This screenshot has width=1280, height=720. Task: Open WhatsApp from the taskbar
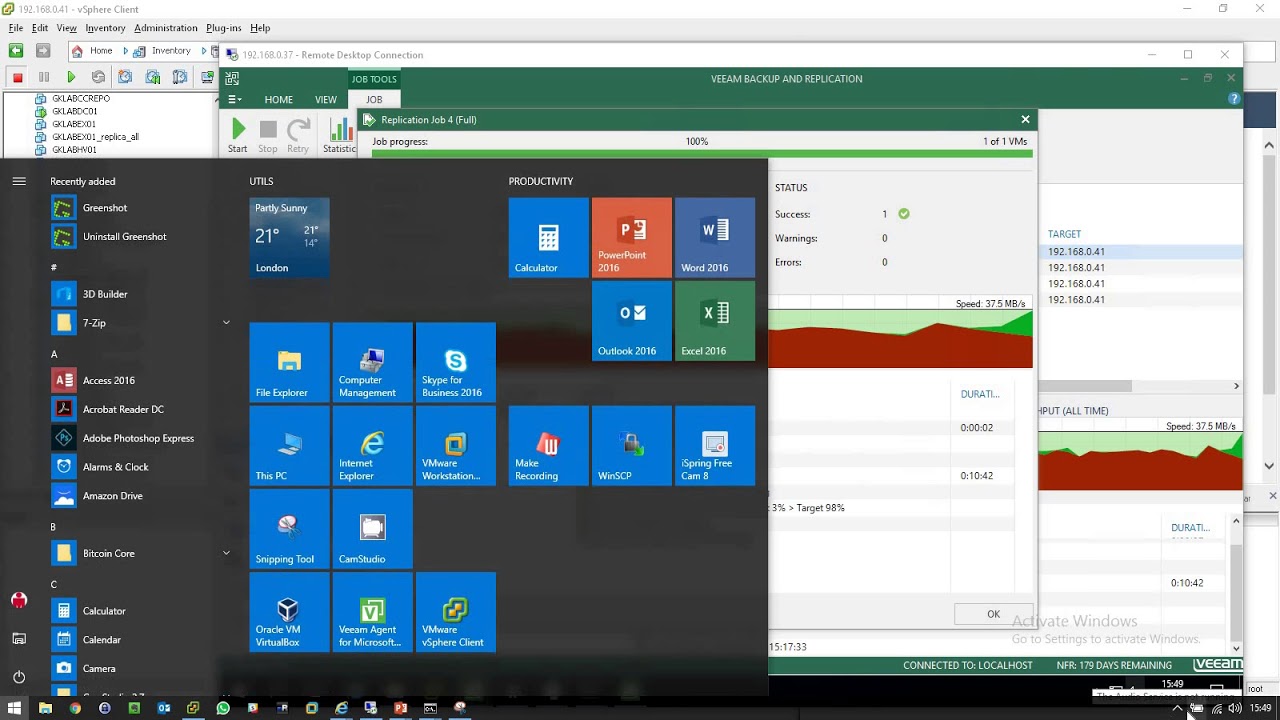pyautogui.click(x=223, y=708)
